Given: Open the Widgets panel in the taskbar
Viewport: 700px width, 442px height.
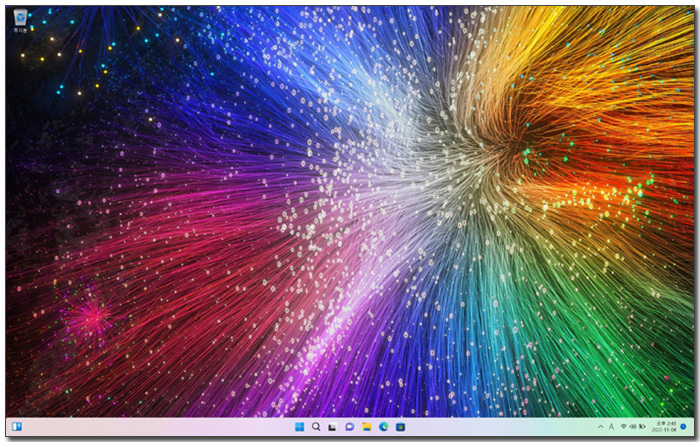Looking at the screenshot, I should 17,427.
